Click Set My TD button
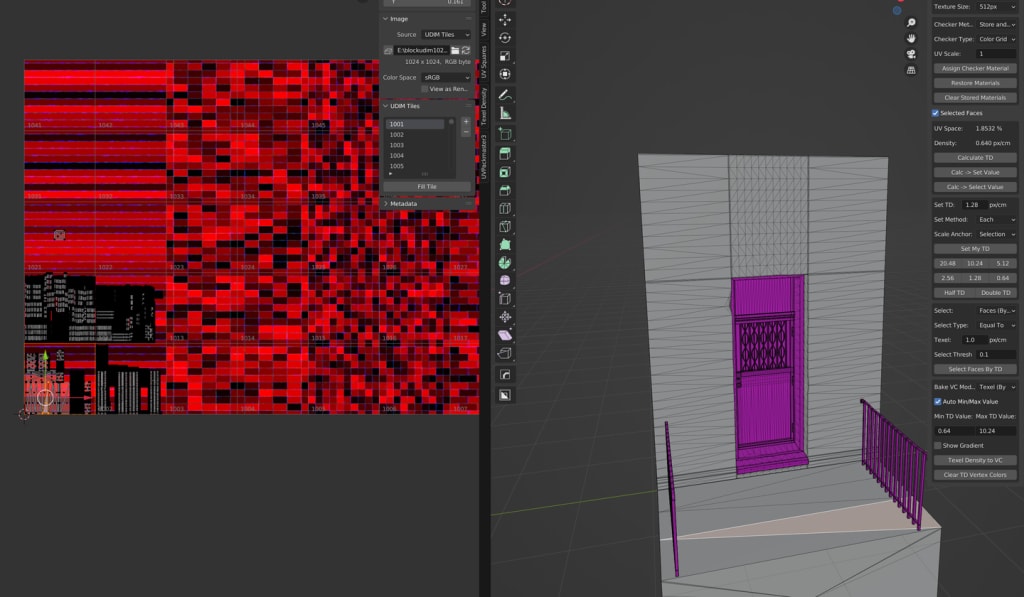Image resolution: width=1024 pixels, height=597 pixels. tap(975, 249)
